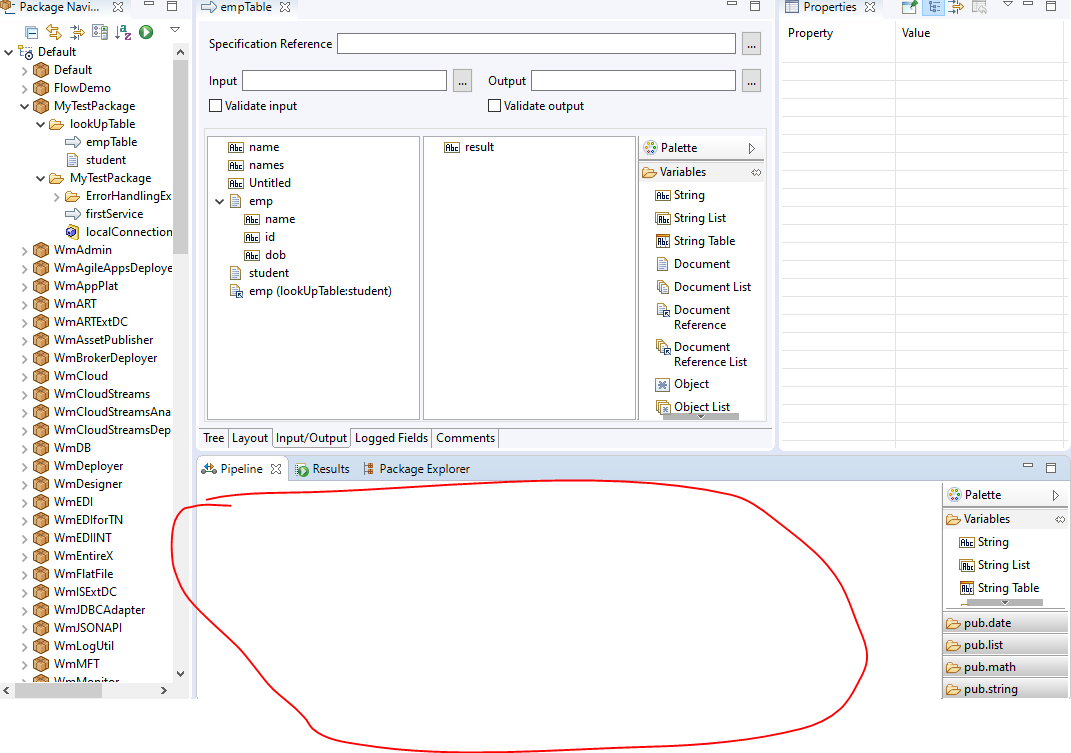Select the String variable in the Palette
The width and height of the screenshot is (1071, 753).
[690, 194]
